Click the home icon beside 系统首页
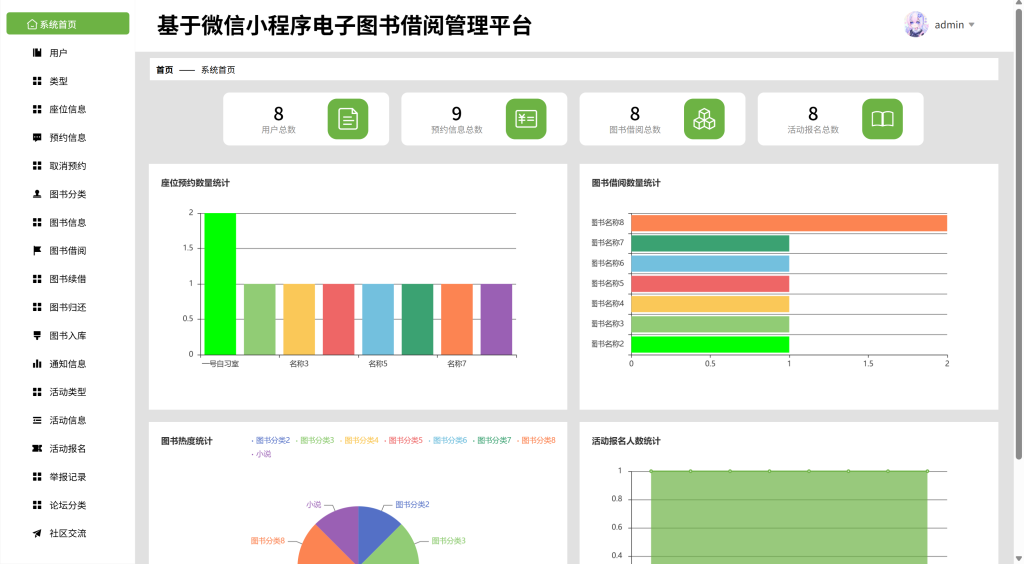The image size is (1024, 564). click(x=32, y=24)
